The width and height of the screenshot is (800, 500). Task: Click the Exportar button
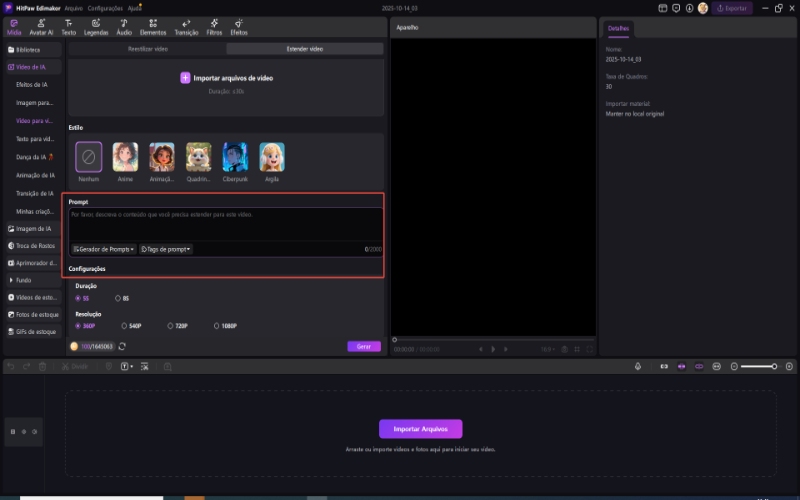click(732, 8)
